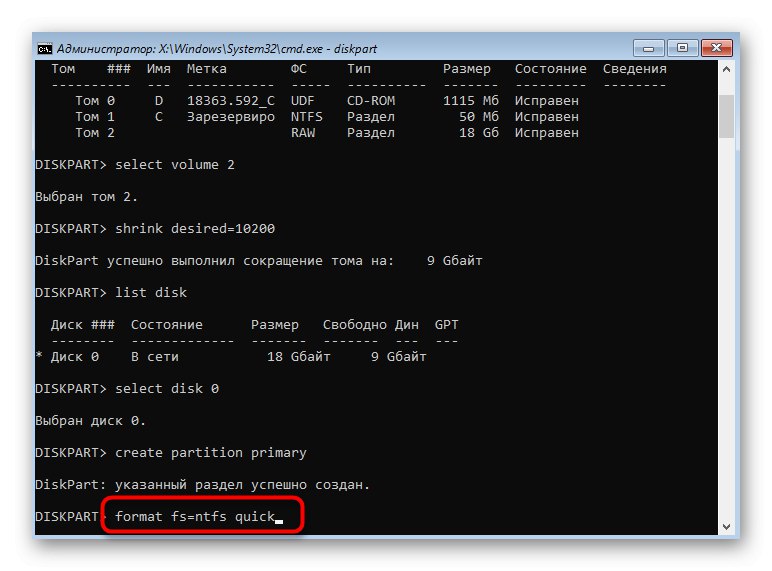
Task: Click the 'CD-ROM' type cell
Action: click(x=371, y=100)
